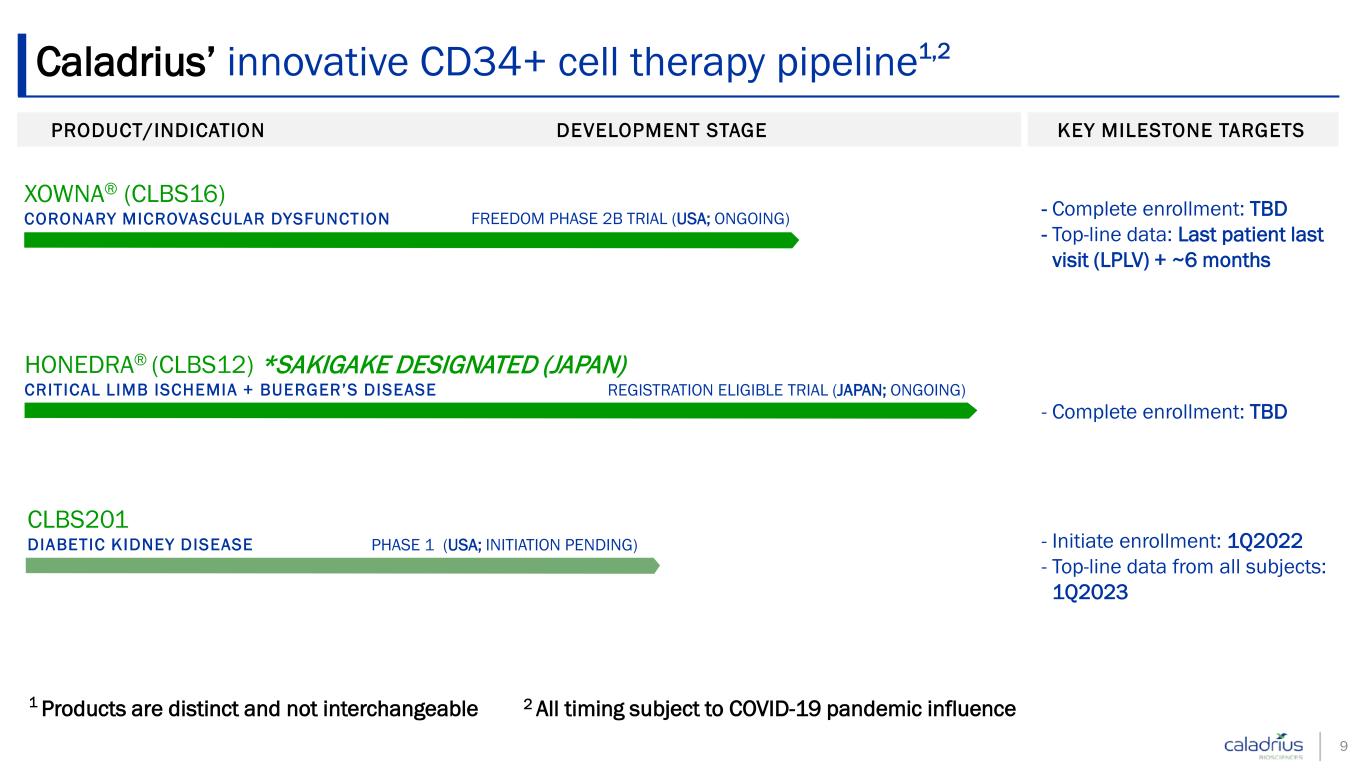Viewport: 1365px width, 768px height.
Task: Click the COVID-19 pandemic influence footnote
Action: pyautogui.click(x=770, y=709)
